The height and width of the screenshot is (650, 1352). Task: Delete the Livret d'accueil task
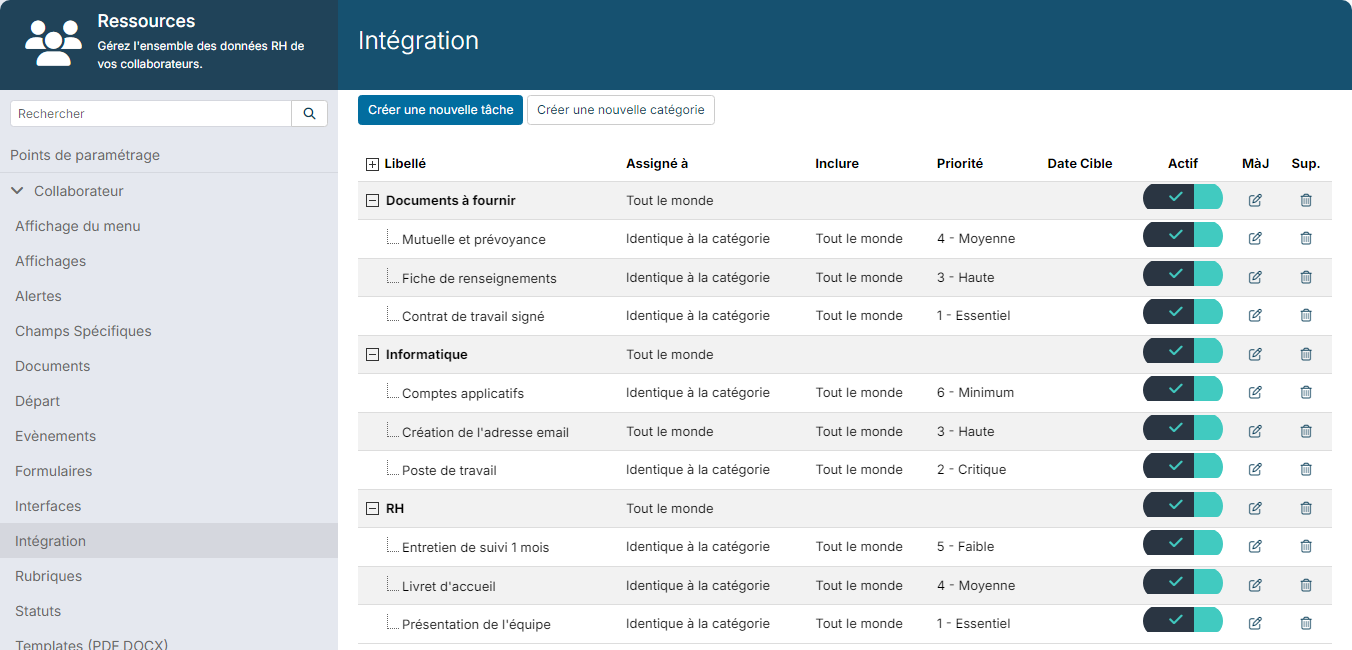tap(1306, 585)
